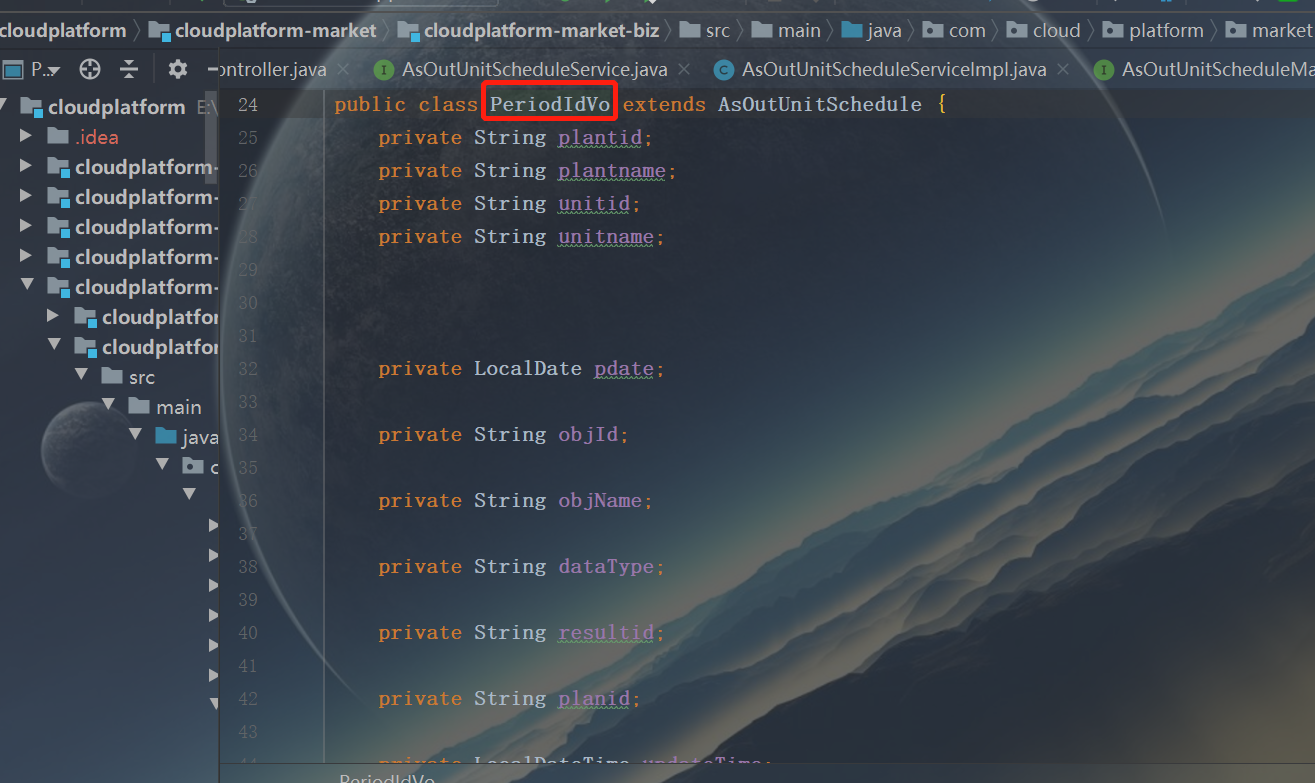
Task: Expand the .idea folder
Action: pyautogui.click(x=27, y=137)
